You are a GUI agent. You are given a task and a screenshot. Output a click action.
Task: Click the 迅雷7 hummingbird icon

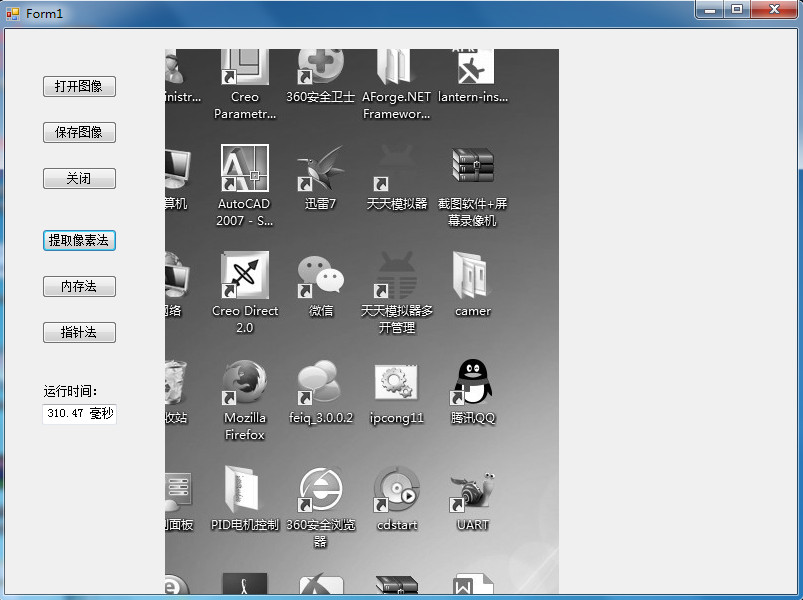[x=320, y=169]
